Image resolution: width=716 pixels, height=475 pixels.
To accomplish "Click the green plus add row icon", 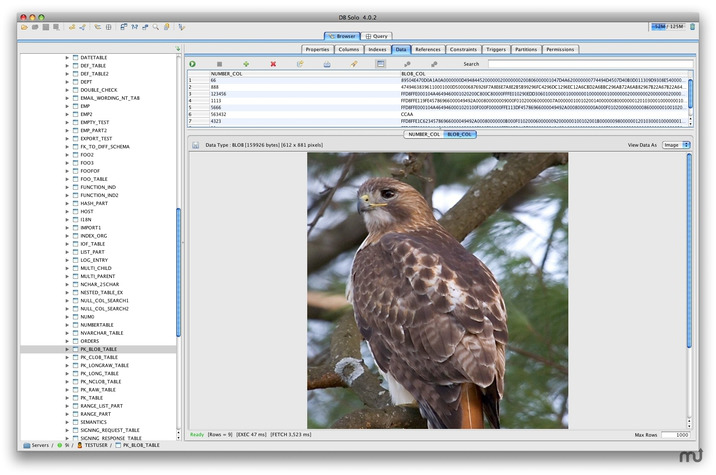I will [x=246, y=63].
